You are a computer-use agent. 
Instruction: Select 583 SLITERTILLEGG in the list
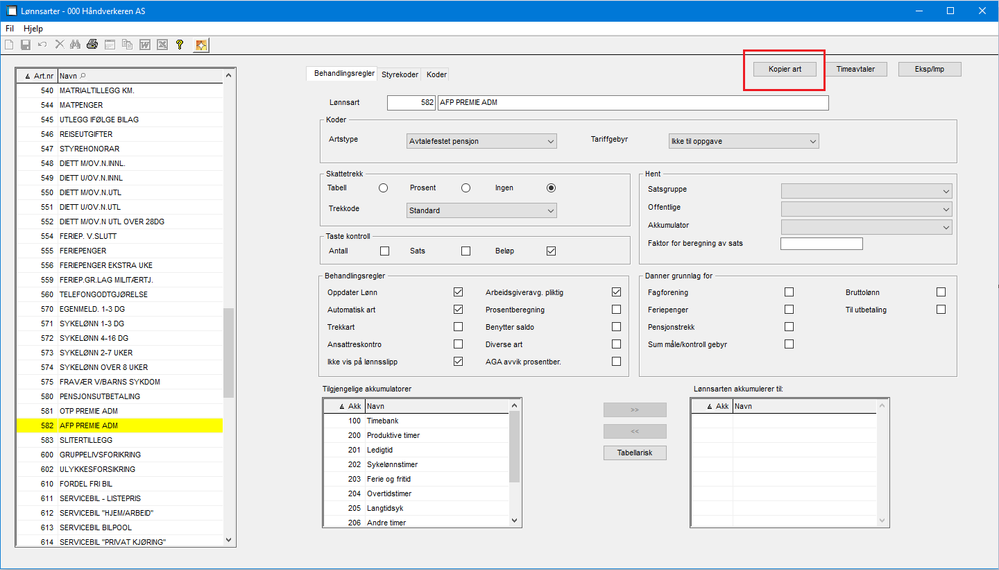tap(120, 440)
